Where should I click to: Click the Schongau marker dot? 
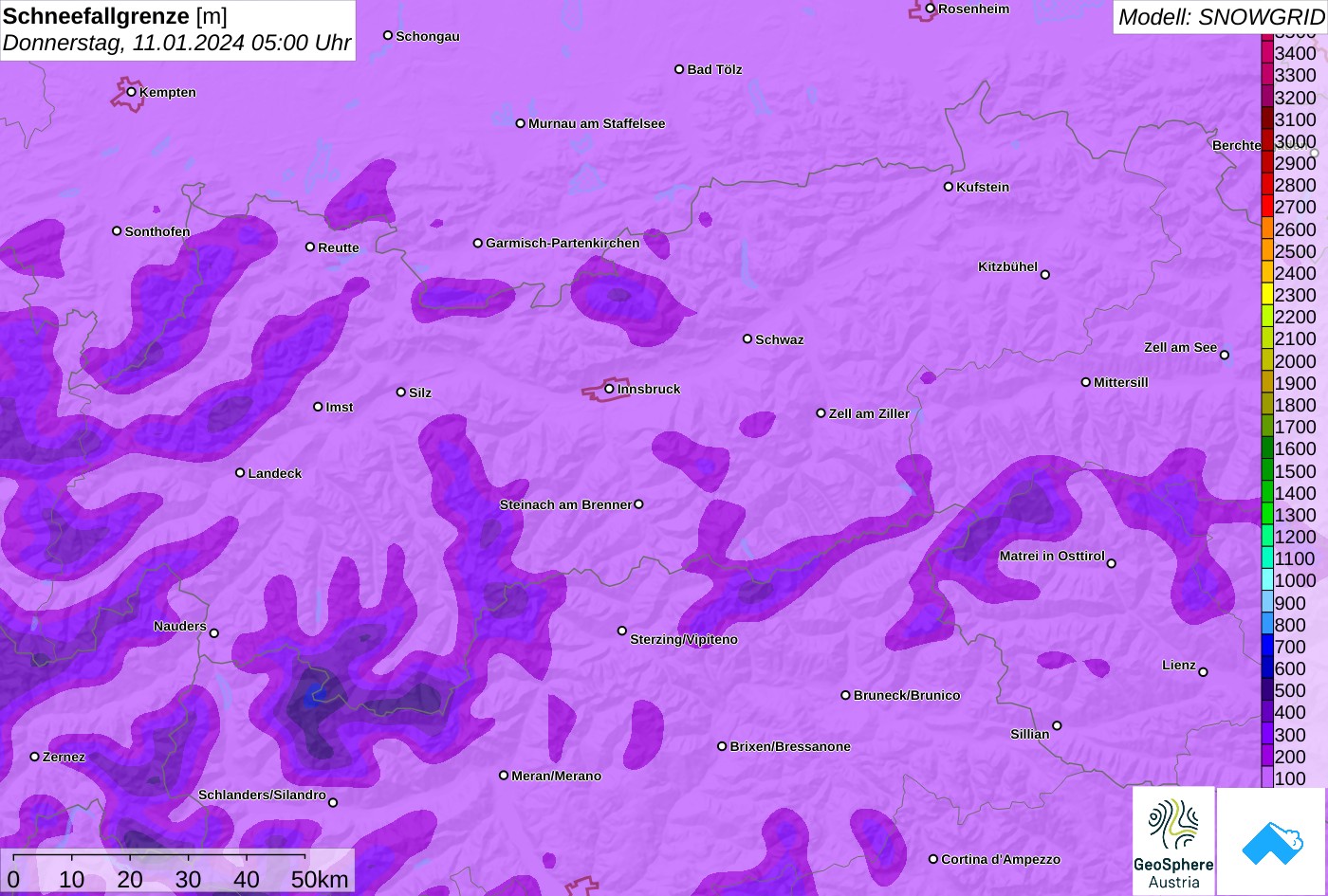(x=388, y=36)
